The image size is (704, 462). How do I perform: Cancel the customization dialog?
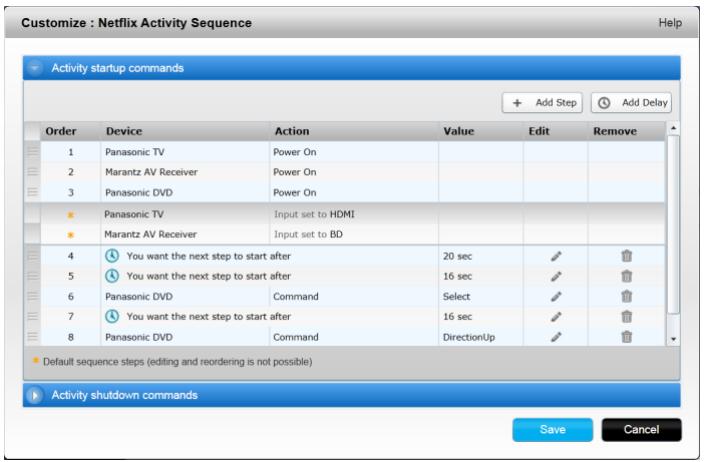(642, 430)
